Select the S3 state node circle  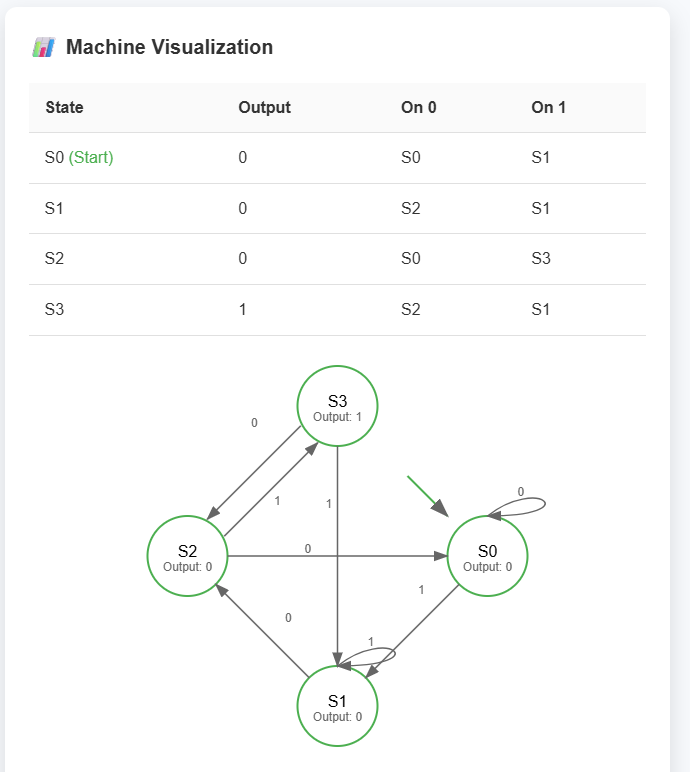tap(337, 406)
